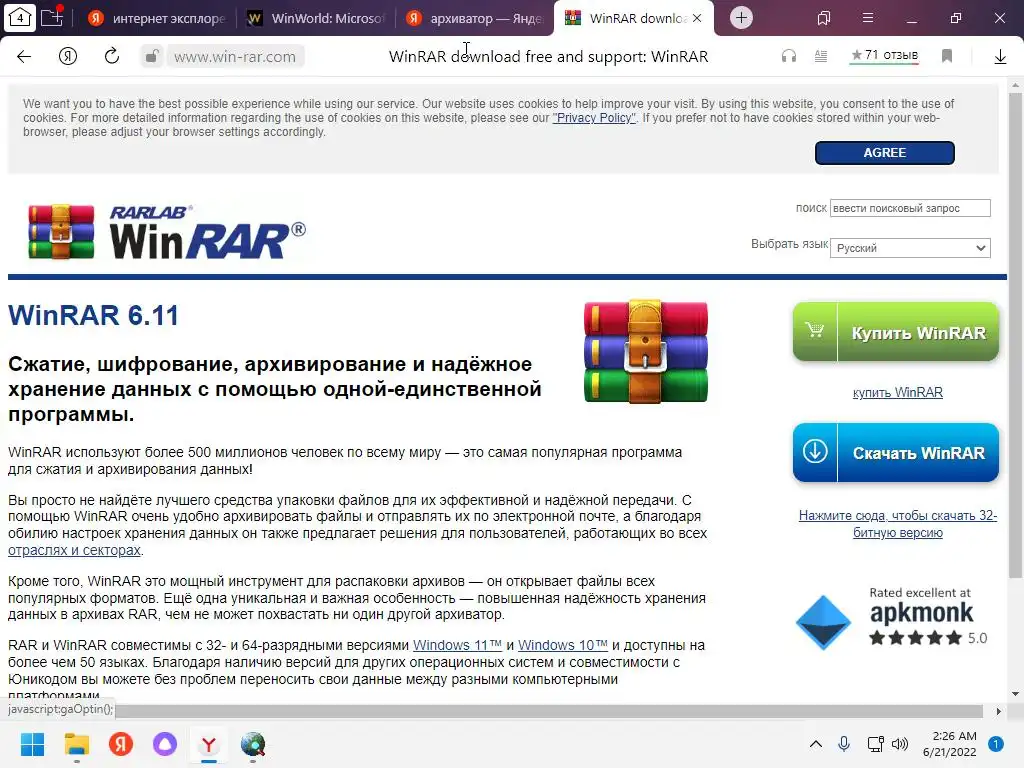Click the AGREE cookies button

(885, 153)
